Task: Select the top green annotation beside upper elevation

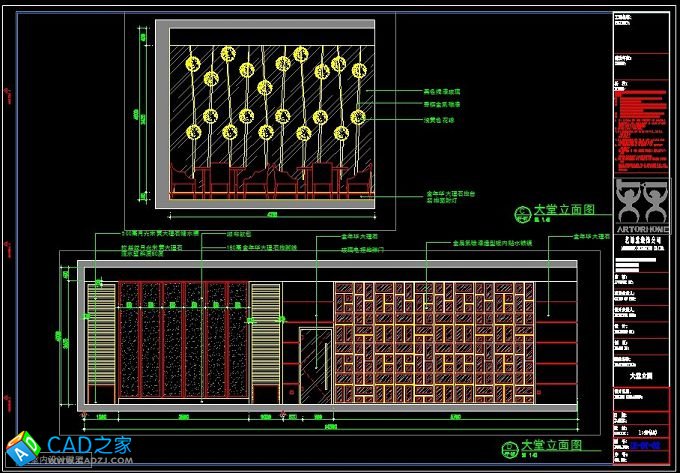Action: tap(441, 92)
